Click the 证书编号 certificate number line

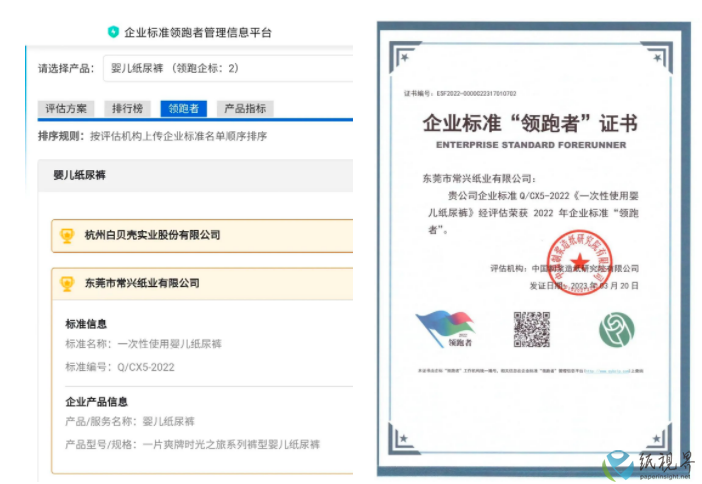pyautogui.click(x=460, y=94)
